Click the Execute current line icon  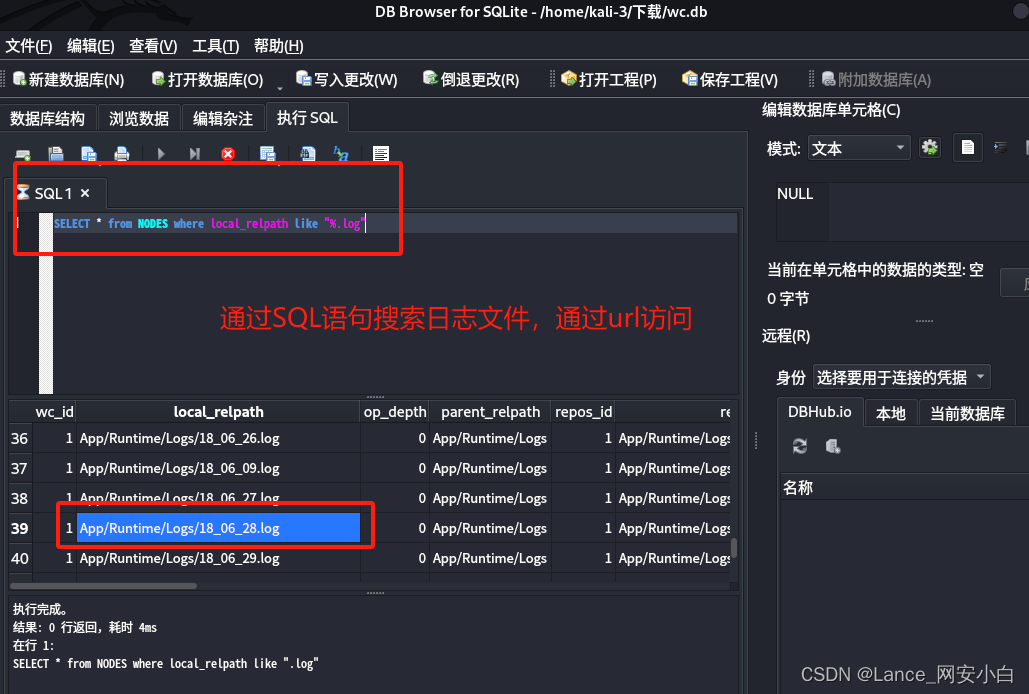(194, 153)
